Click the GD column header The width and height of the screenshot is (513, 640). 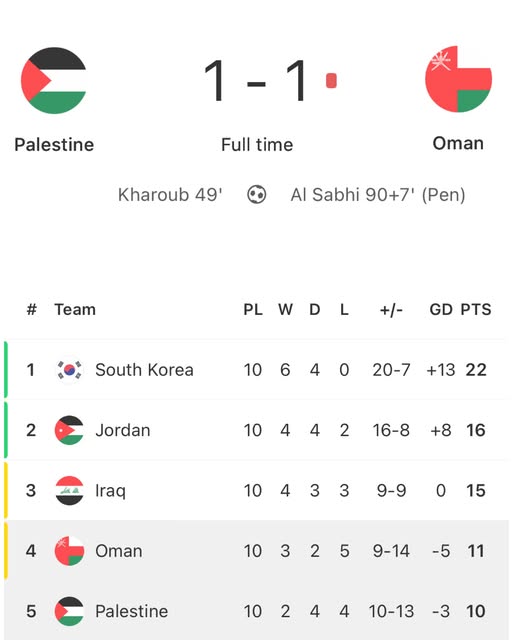coord(441,309)
